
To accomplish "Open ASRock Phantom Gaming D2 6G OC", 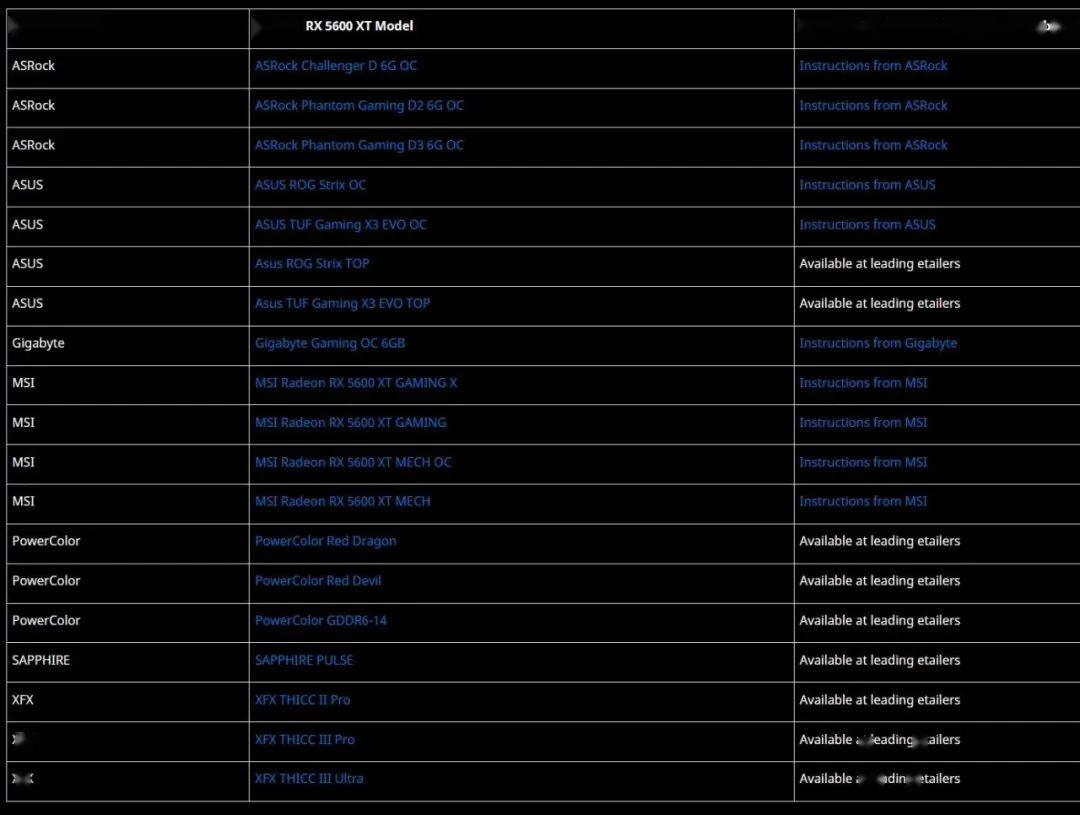I will (359, 105).
